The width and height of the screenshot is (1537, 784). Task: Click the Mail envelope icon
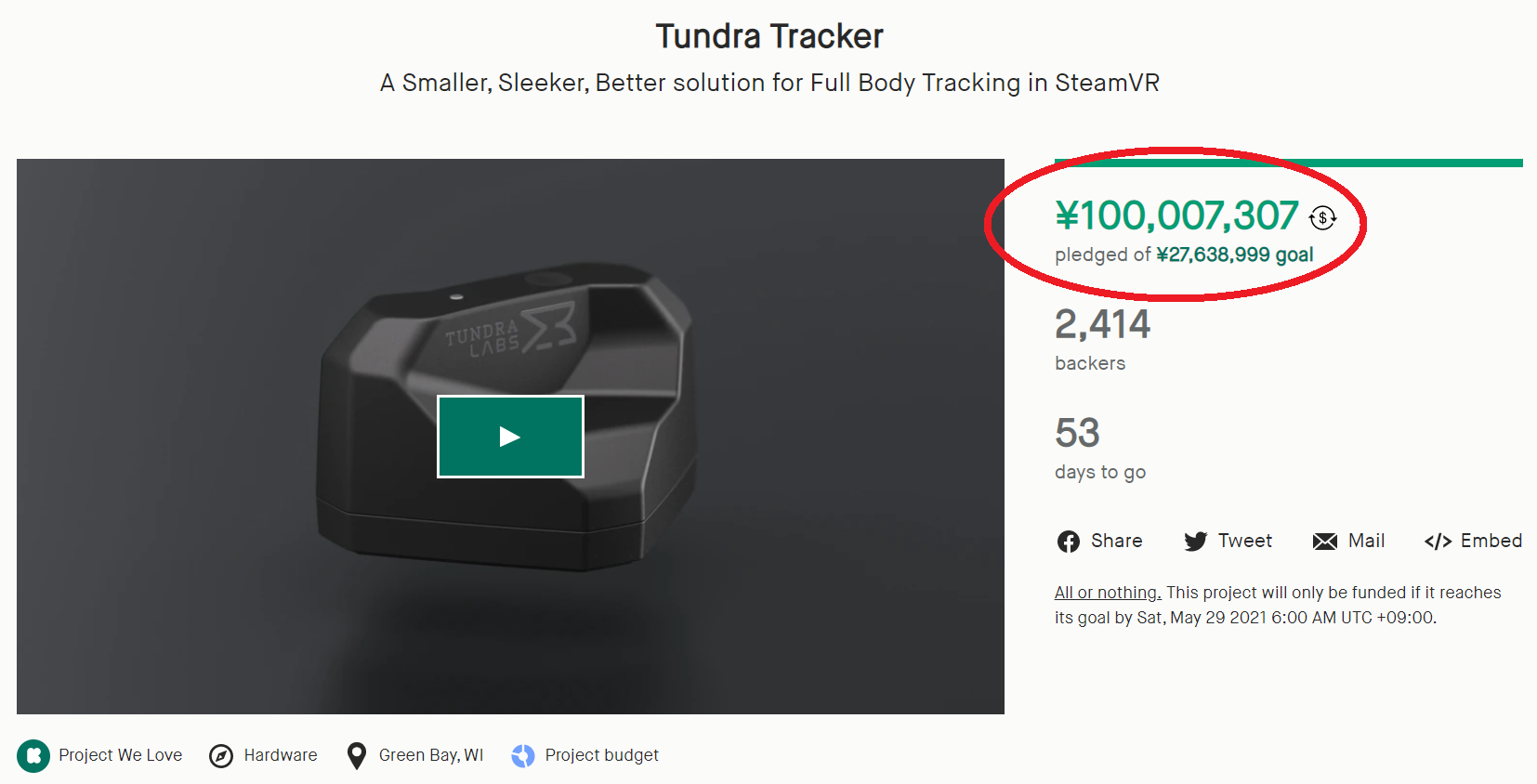(1324, 541)
